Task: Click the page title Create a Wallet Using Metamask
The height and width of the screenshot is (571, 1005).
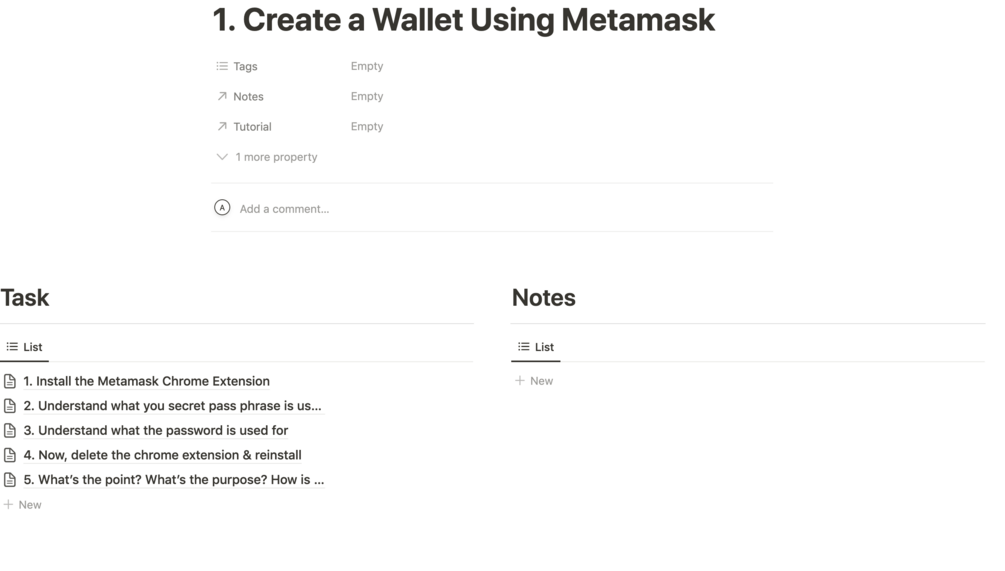Action: click(x=463, y=19)
